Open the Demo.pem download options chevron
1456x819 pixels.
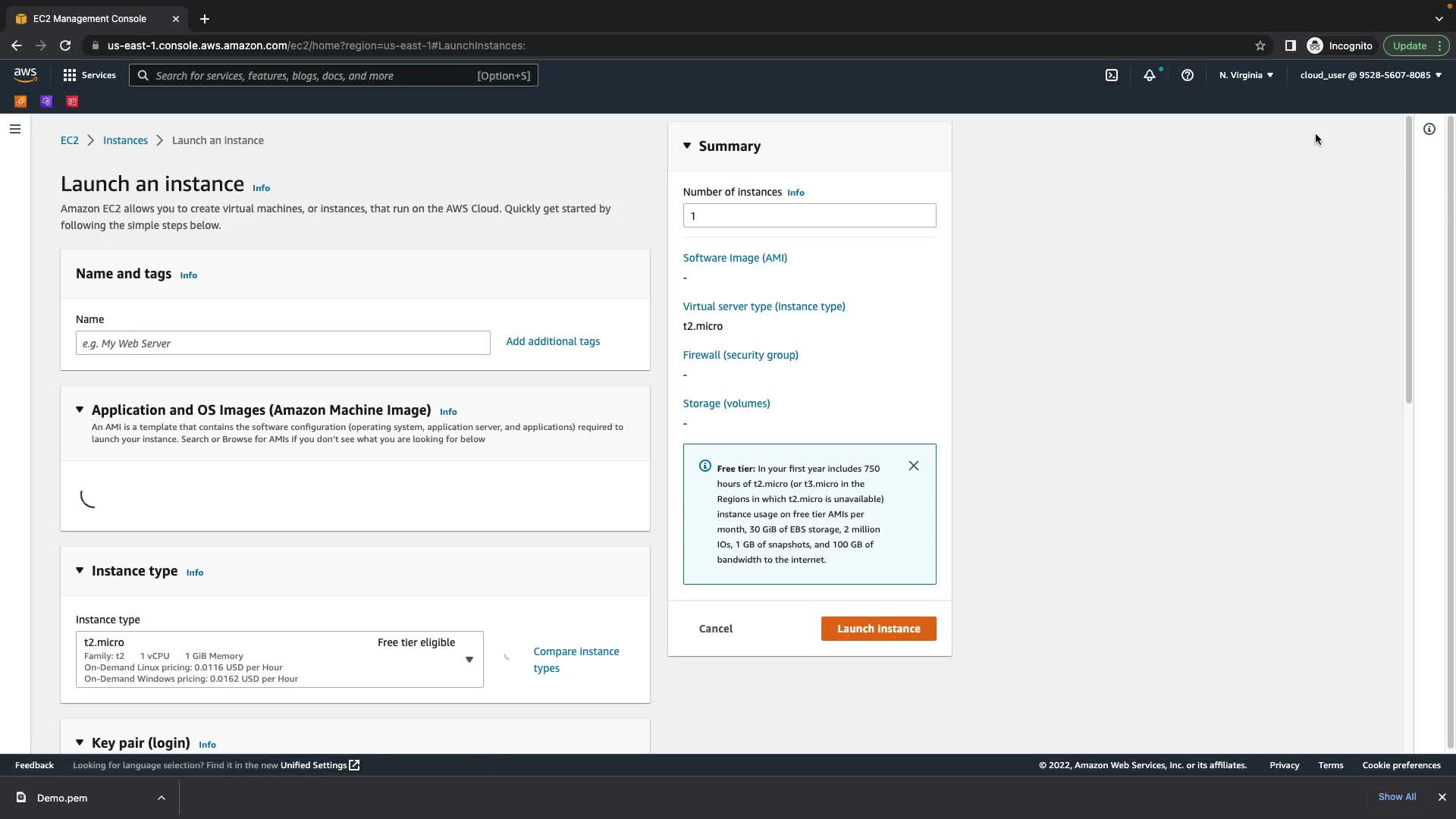162,798
